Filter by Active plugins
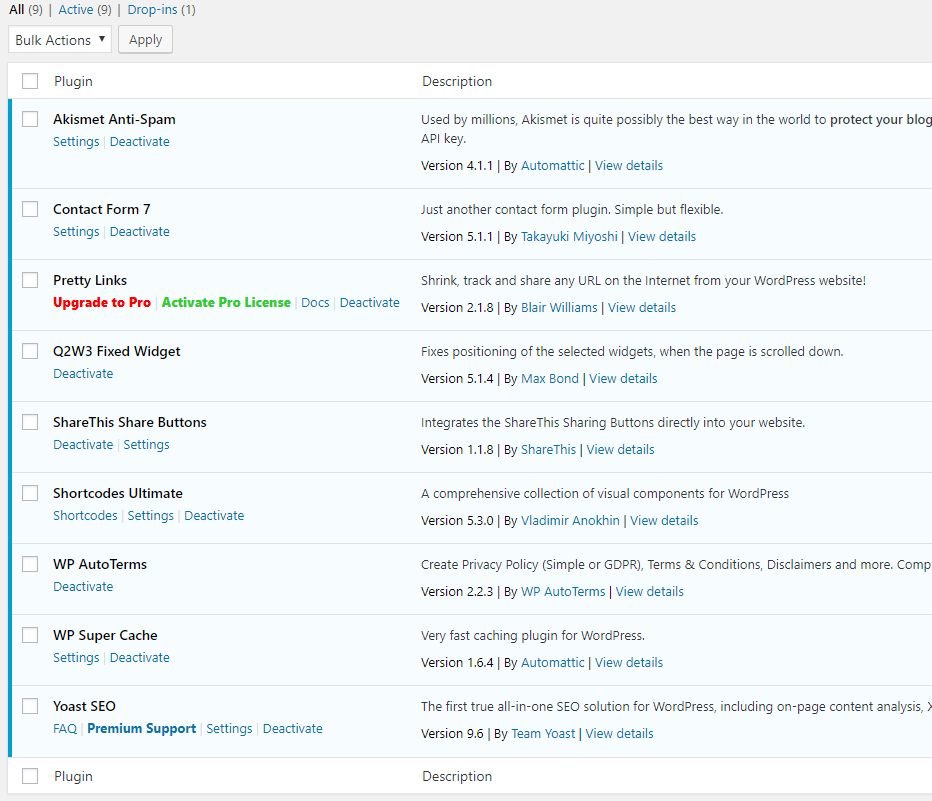Image resolution: width=932 pixels, height=801 pixels. (x=75, y=10)
